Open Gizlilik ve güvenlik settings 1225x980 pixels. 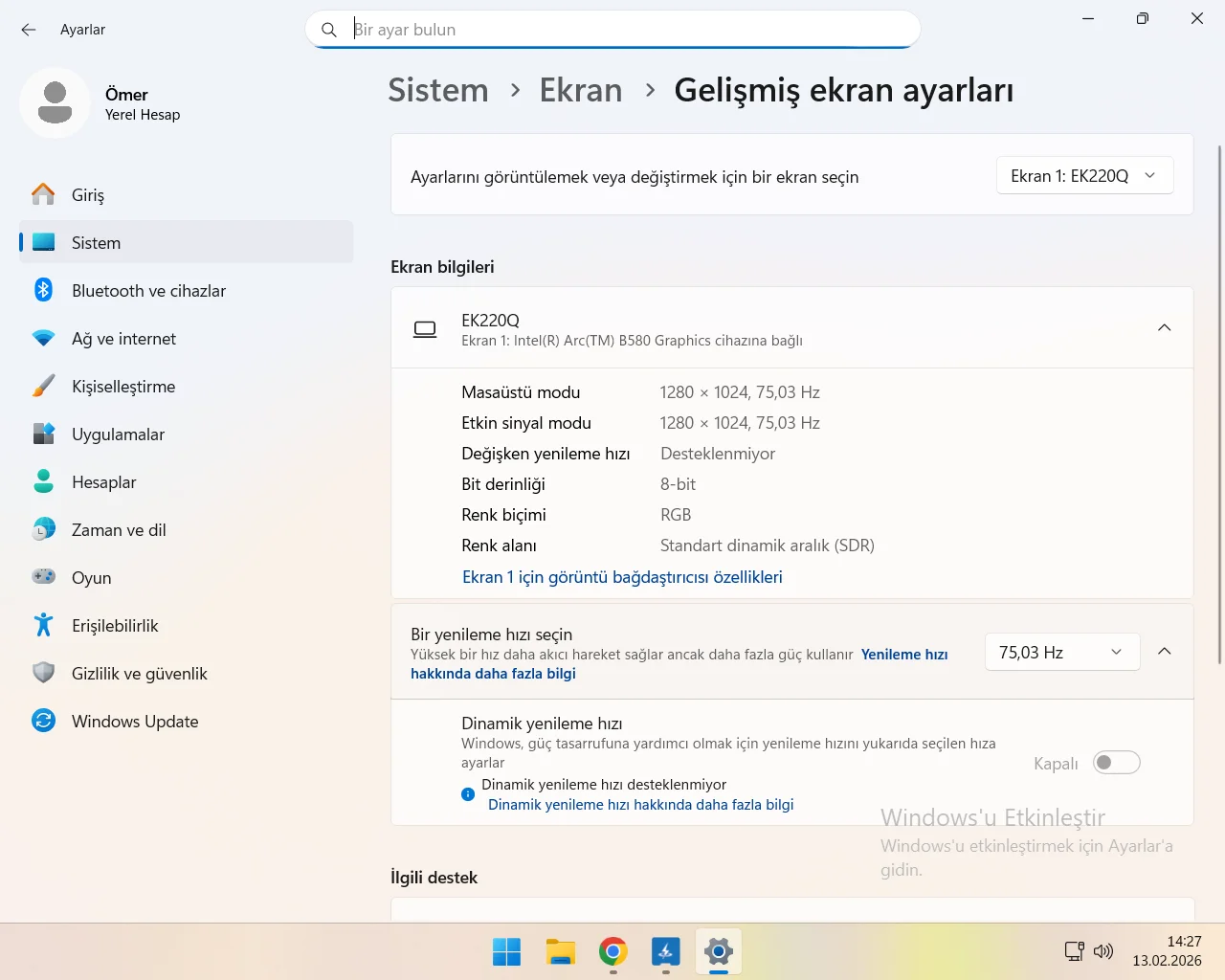tap(187, 673)
